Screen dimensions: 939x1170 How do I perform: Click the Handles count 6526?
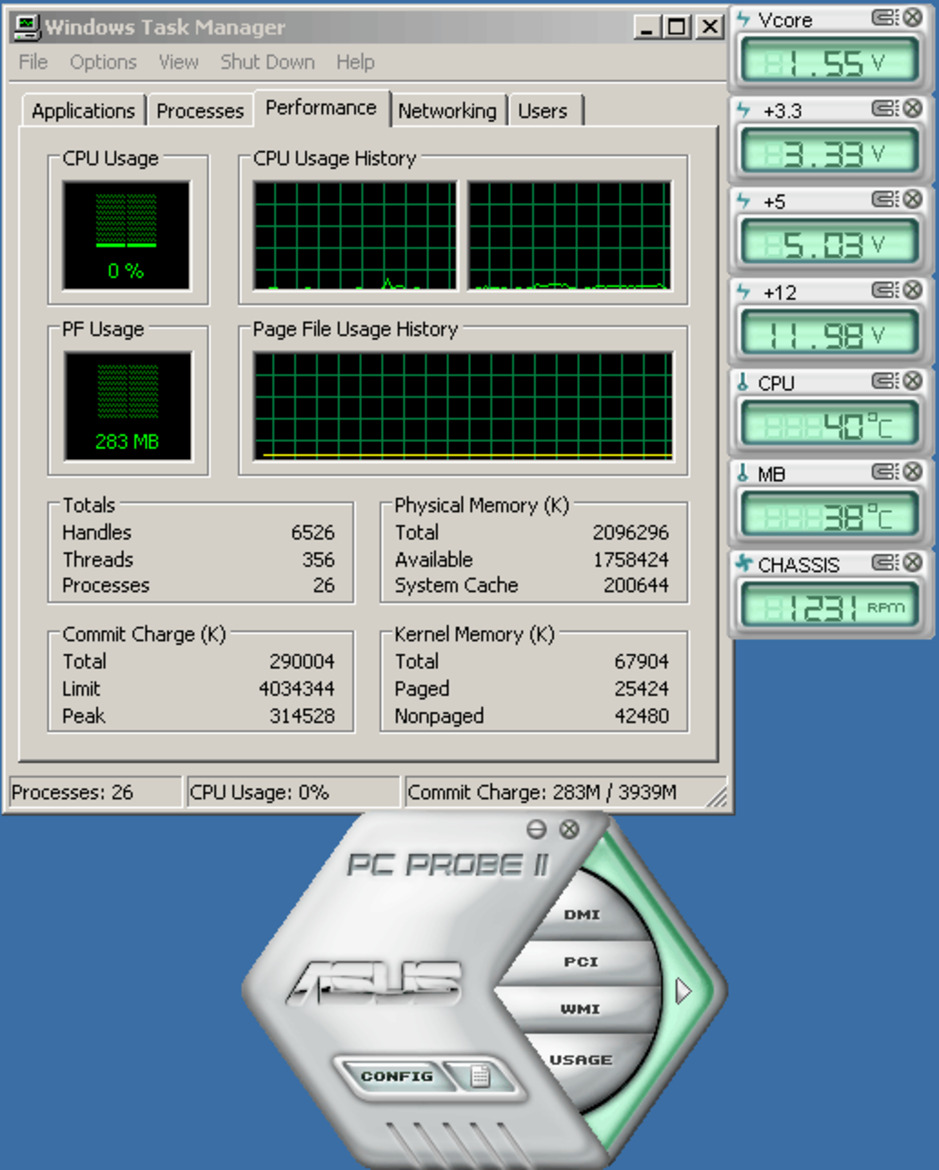tap(313, 533)
